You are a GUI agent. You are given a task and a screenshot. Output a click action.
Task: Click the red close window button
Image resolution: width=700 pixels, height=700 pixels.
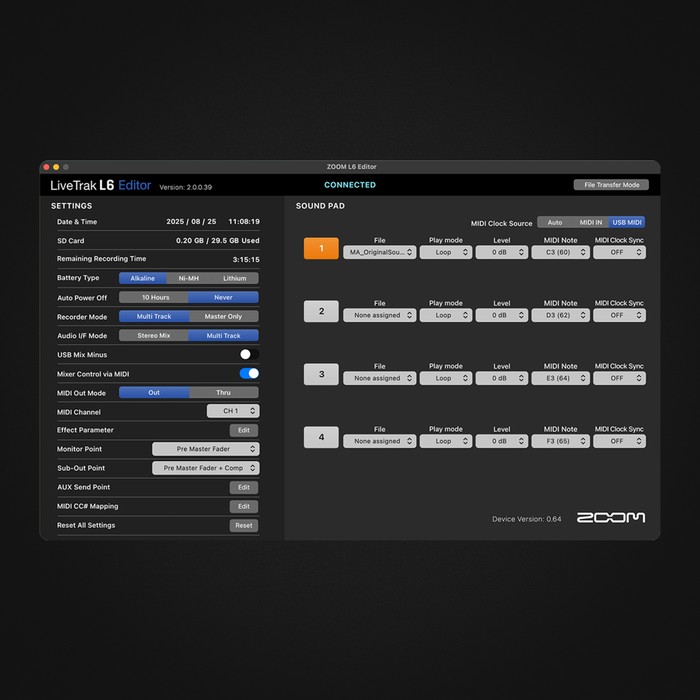coord(46,167)
